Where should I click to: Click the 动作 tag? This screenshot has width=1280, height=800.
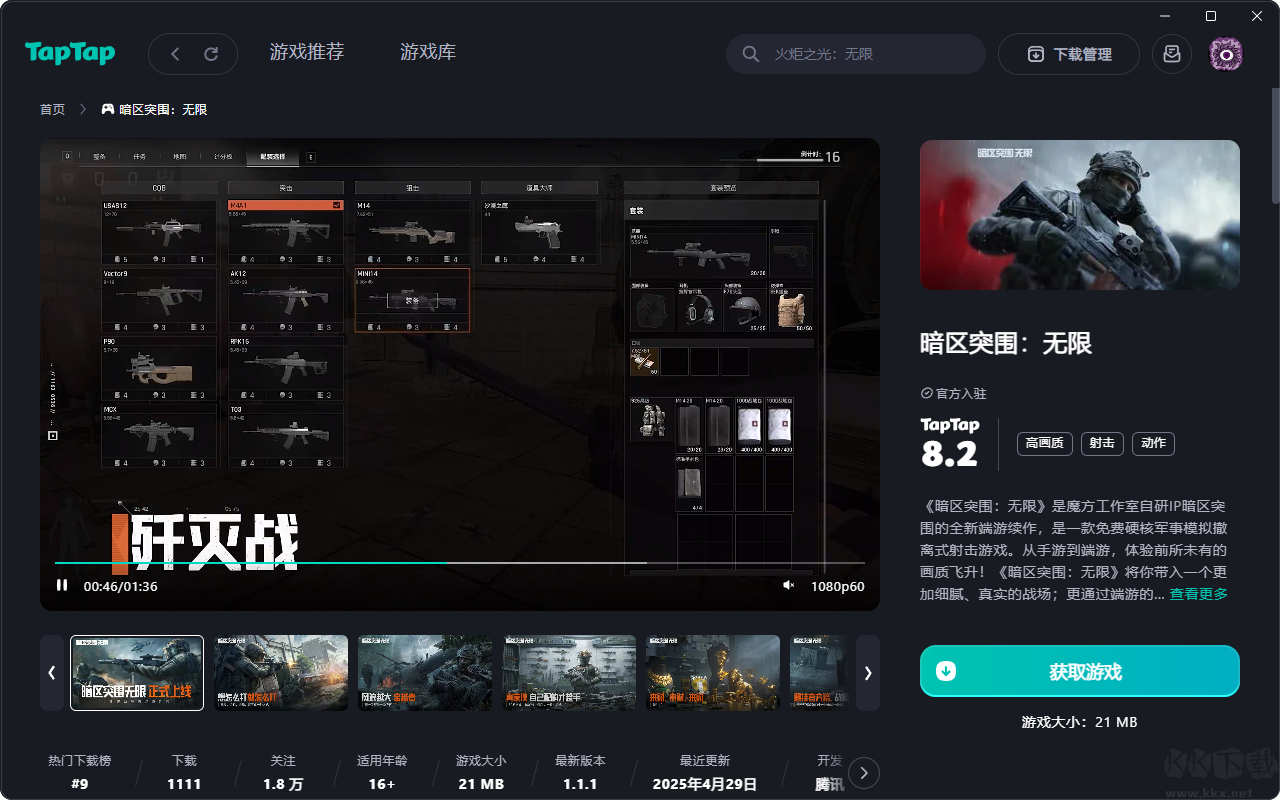(x=1153, y=443)
